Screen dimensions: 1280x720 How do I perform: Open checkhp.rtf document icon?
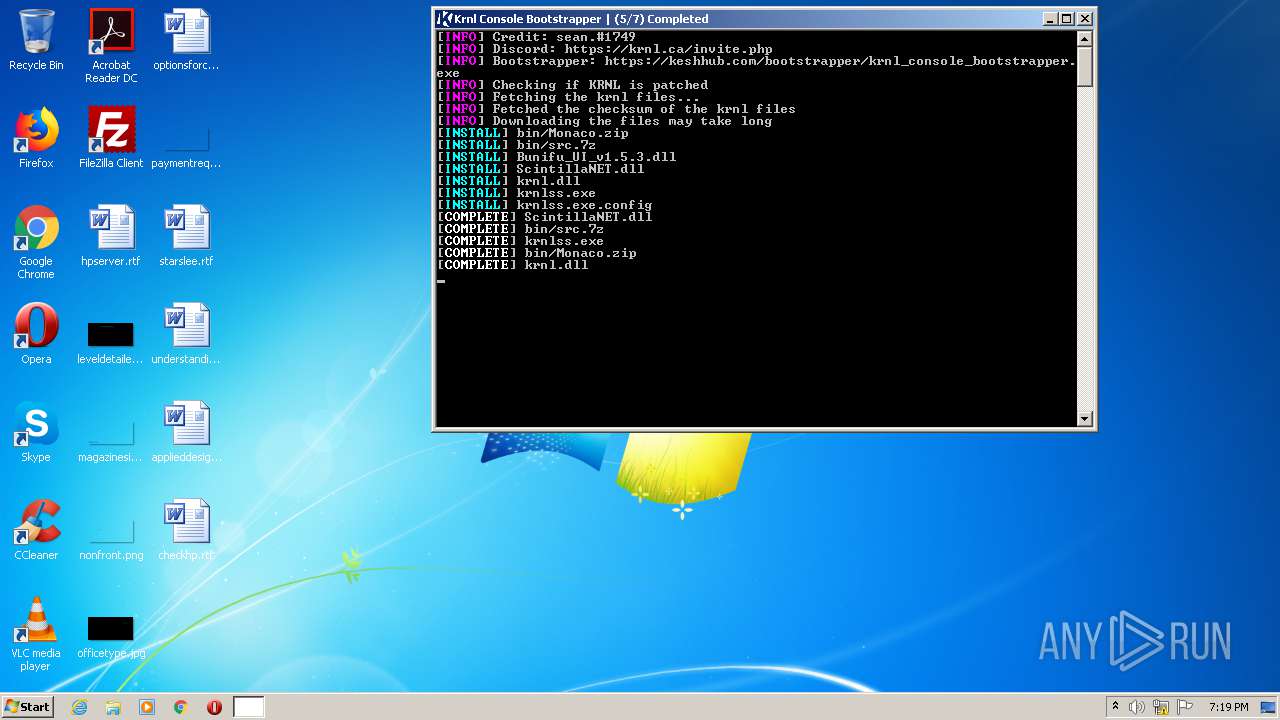(x=186, y=530)
